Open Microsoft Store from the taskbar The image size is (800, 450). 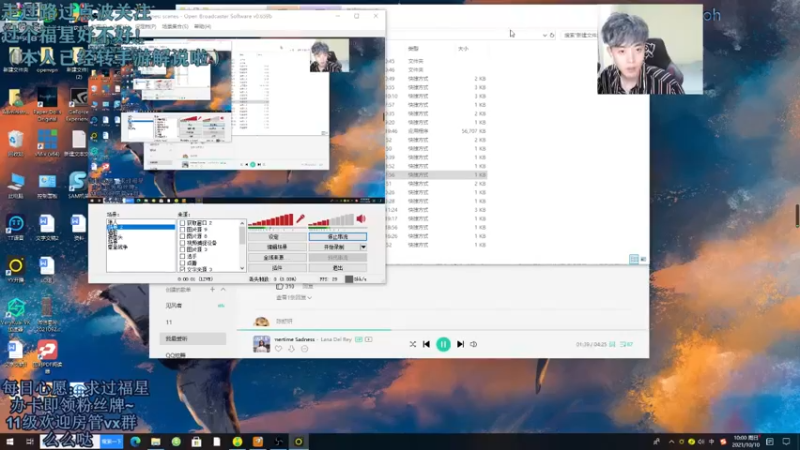click(x=196, y=441)
